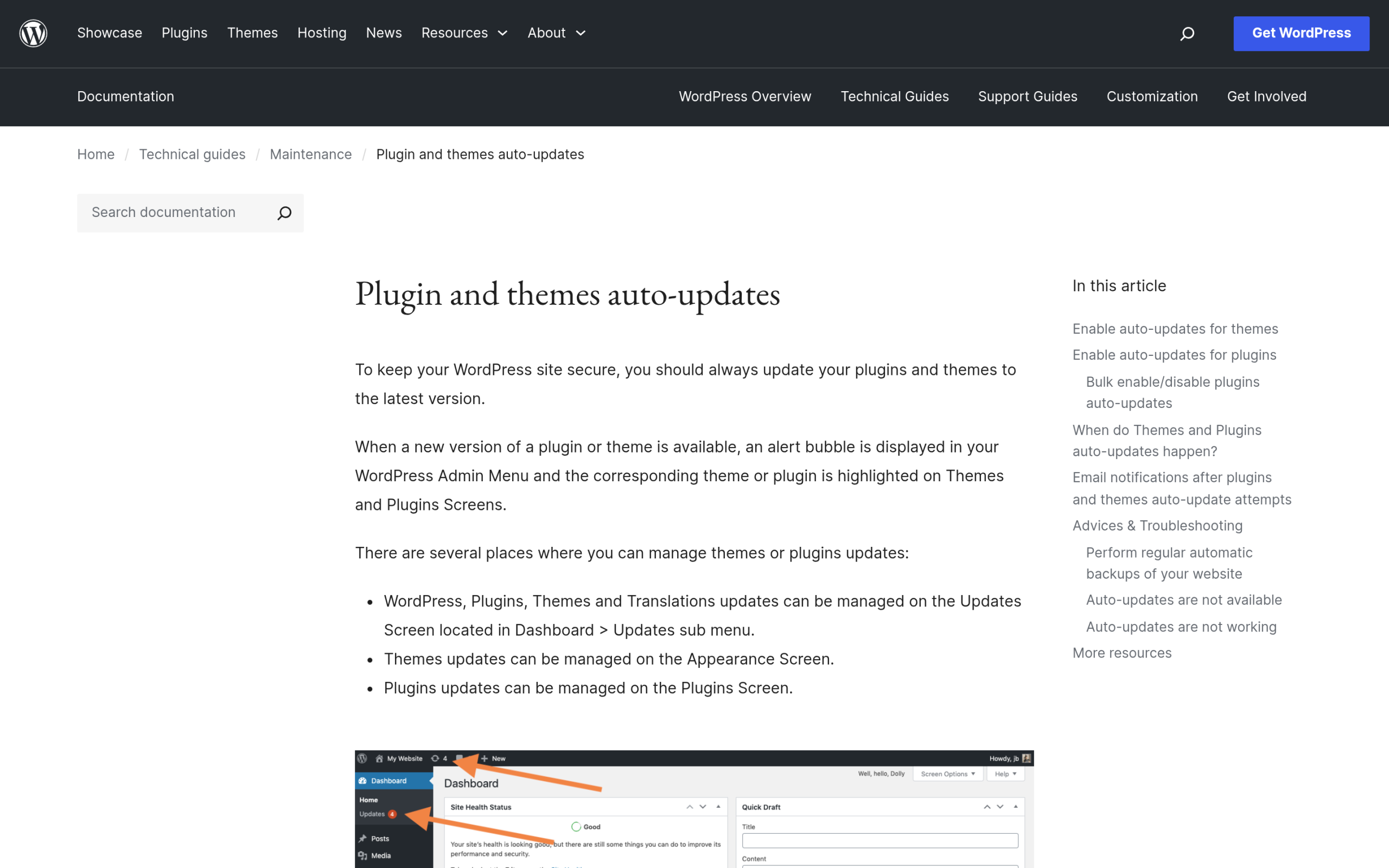Expand the Resources menu chevron
Image resolution: width=1389 pixels, height=868 pixels.
(x=503, y=33)
